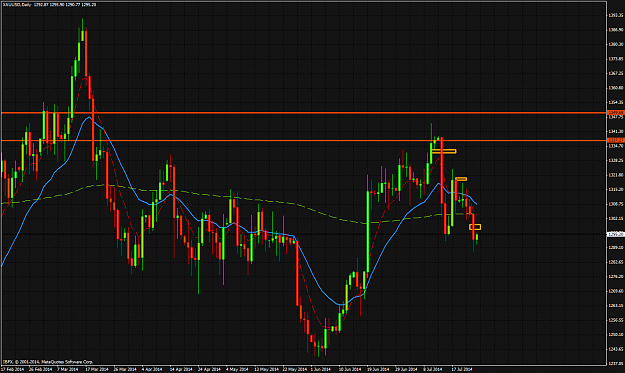Image resolution: width=625 pixels, height=373 pixels.
Task: Click the 1289.10 price scale label
Action: [x=616, y=247]
